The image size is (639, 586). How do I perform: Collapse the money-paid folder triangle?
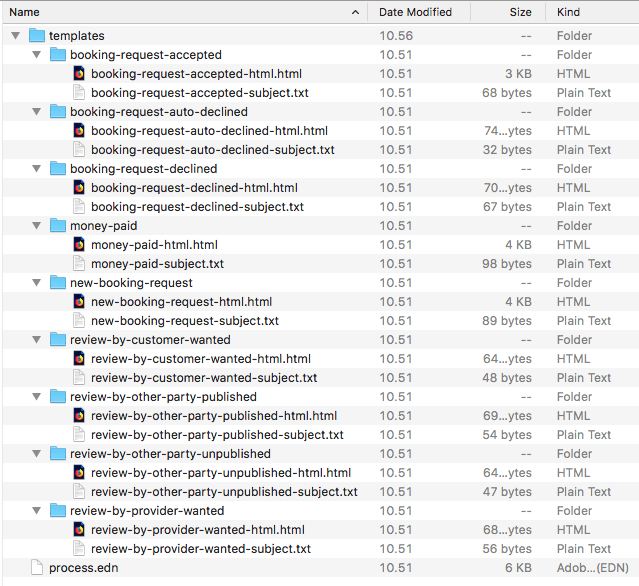[x=37, y=226]
